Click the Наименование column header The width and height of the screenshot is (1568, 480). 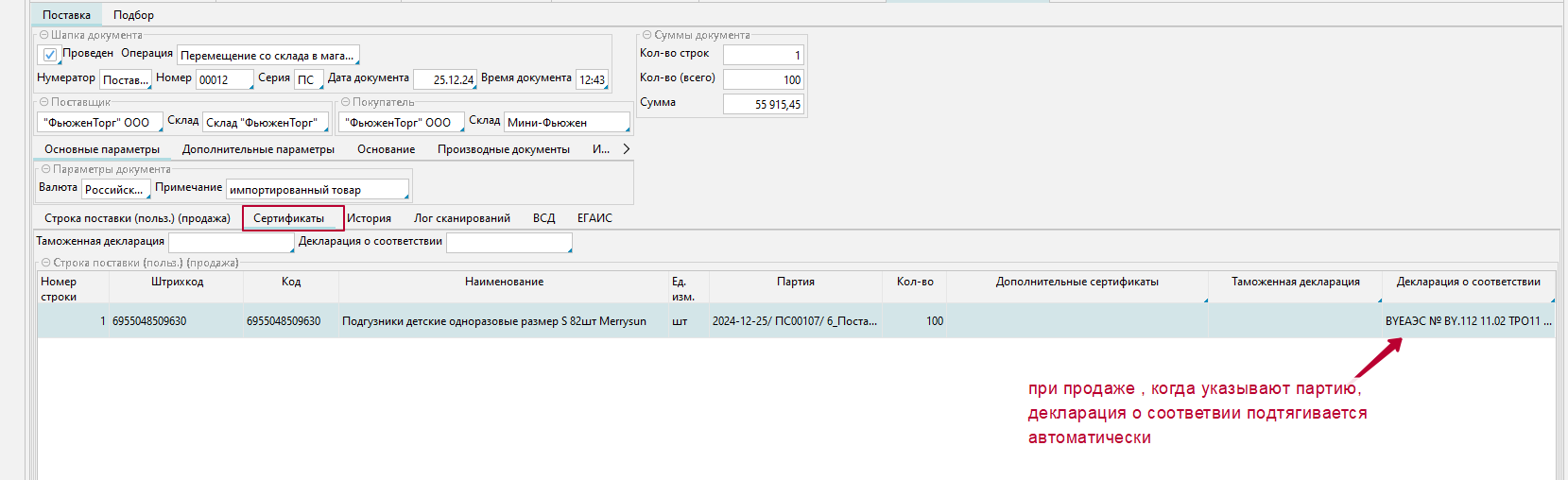[x=504, y=282]
